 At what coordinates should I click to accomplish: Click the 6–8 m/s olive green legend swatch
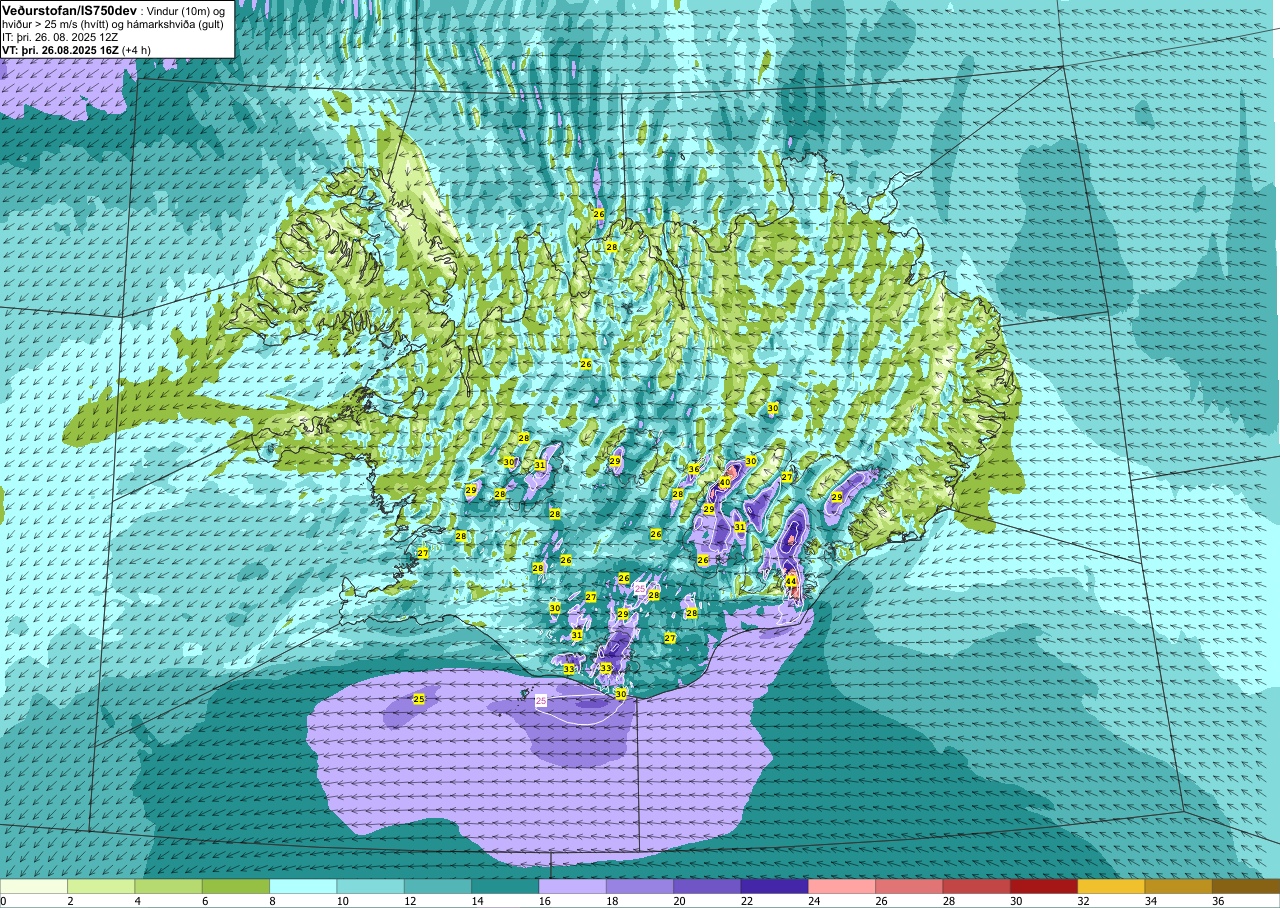[236, 886]
